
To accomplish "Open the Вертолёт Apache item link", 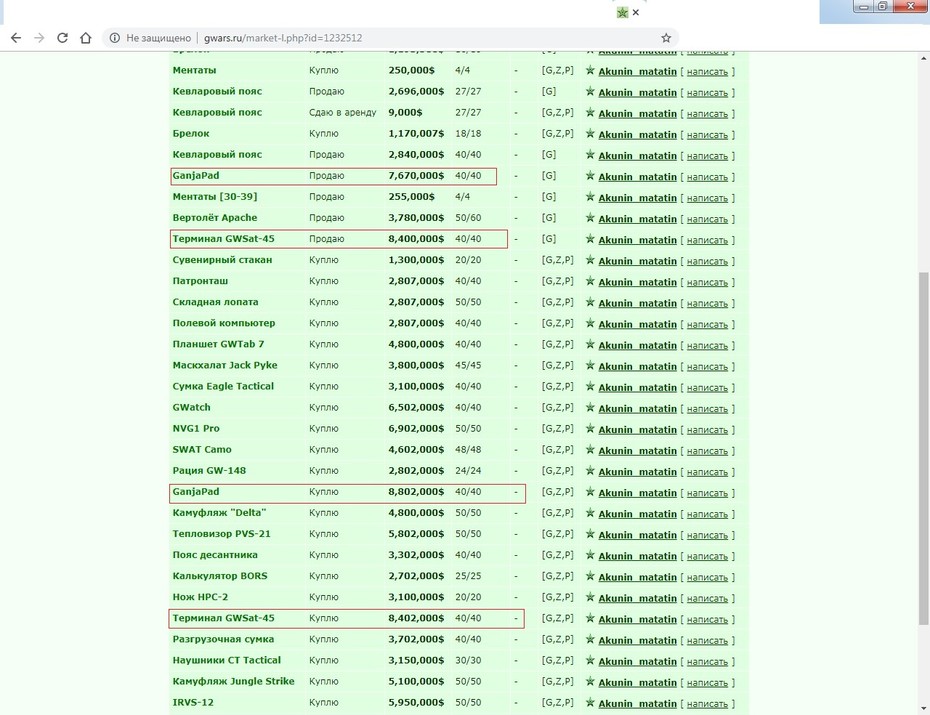I will coord(215,218).
